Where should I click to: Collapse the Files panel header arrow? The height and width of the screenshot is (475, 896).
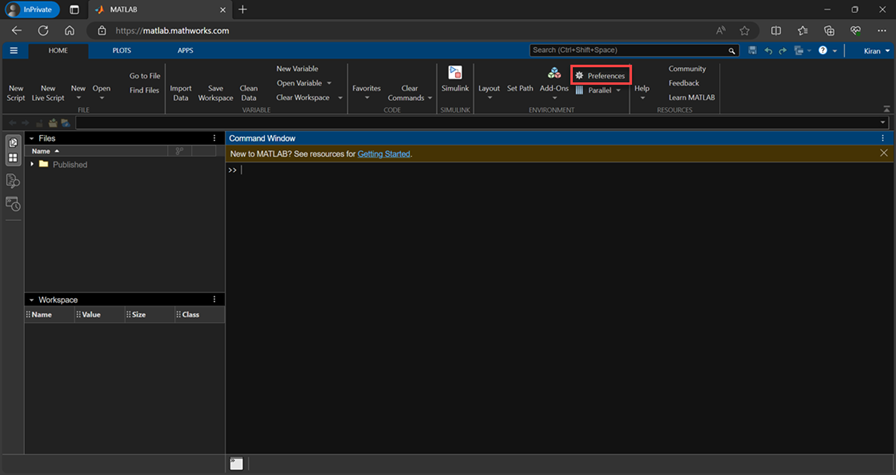click(31, 138)
